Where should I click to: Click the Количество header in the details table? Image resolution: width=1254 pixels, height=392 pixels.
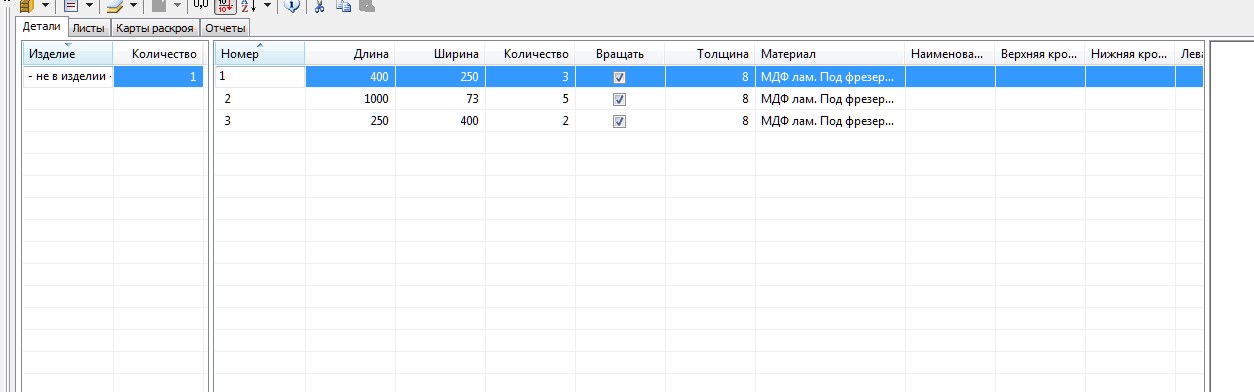tap(530, 54)
